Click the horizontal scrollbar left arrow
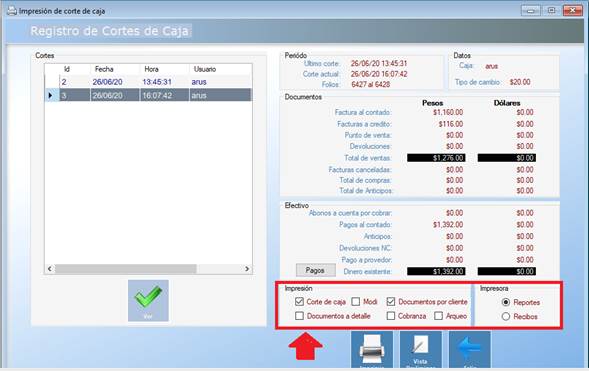Image resolution: width=589 pixels, height=371 pixels. 50,269
